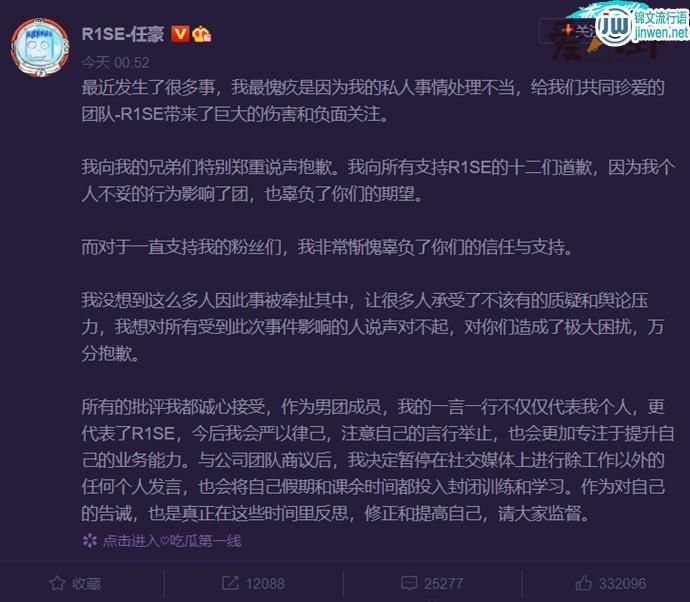Click the orange V verification badge
Viewport: 690px width, 602px height.
pyautogui.click(x=180, y=34)
